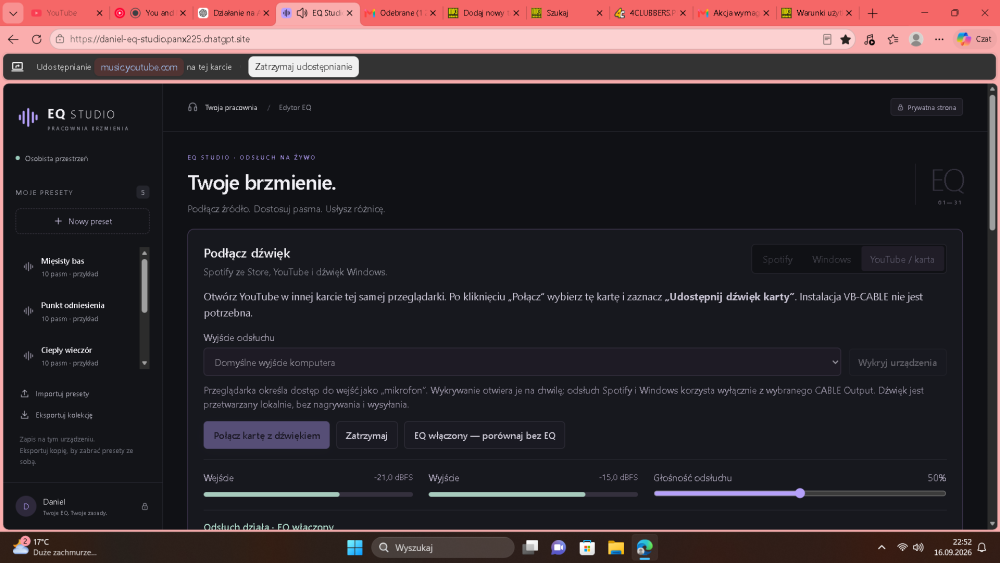
Task: Click the Prywatna strona button
Action: pos(927,107)
